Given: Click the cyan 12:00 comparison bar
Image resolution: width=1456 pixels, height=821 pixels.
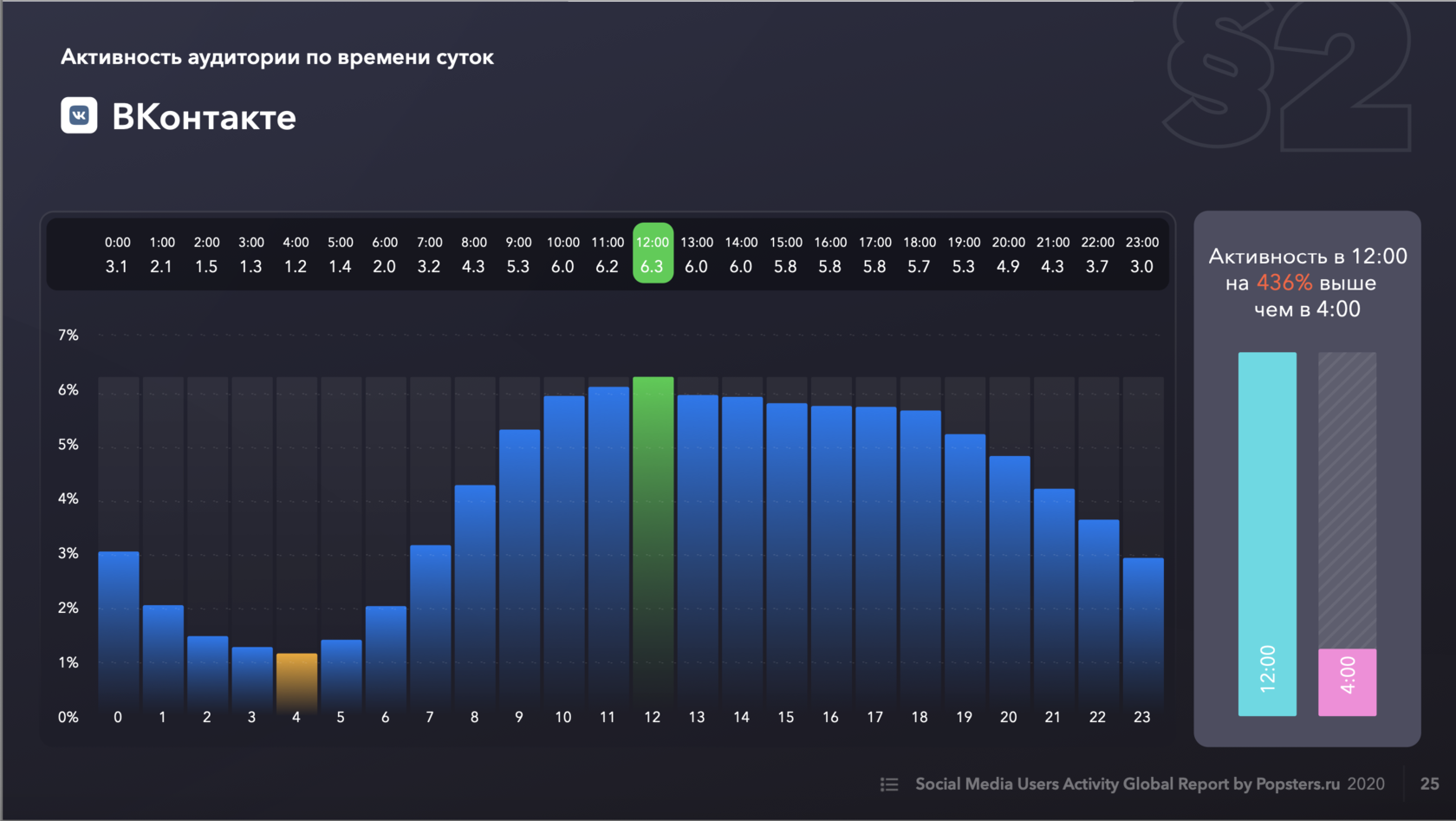Looking at the screenshot, I should (x=1267, y=534).
